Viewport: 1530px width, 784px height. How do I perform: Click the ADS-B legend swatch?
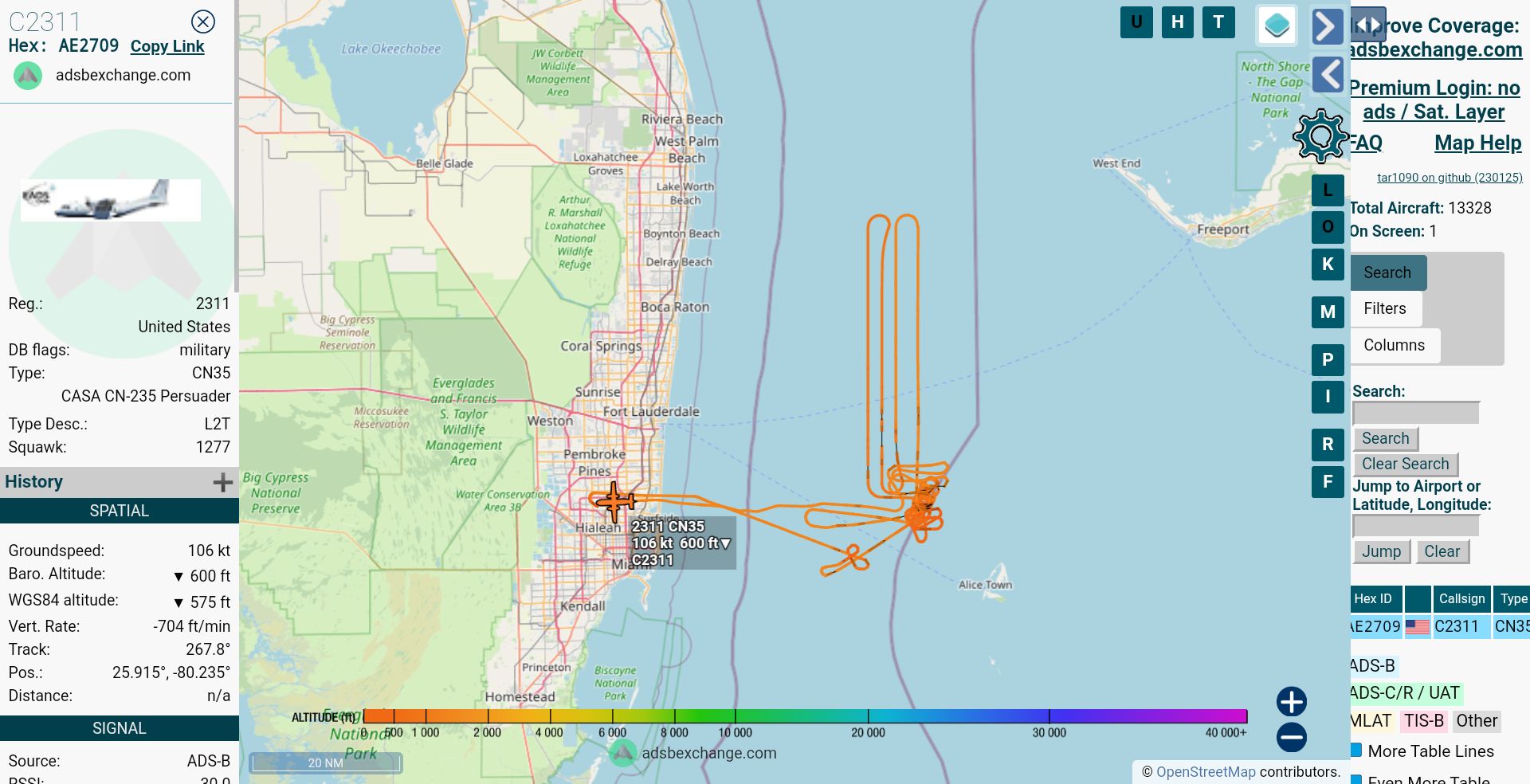(x=1373, y=666)
